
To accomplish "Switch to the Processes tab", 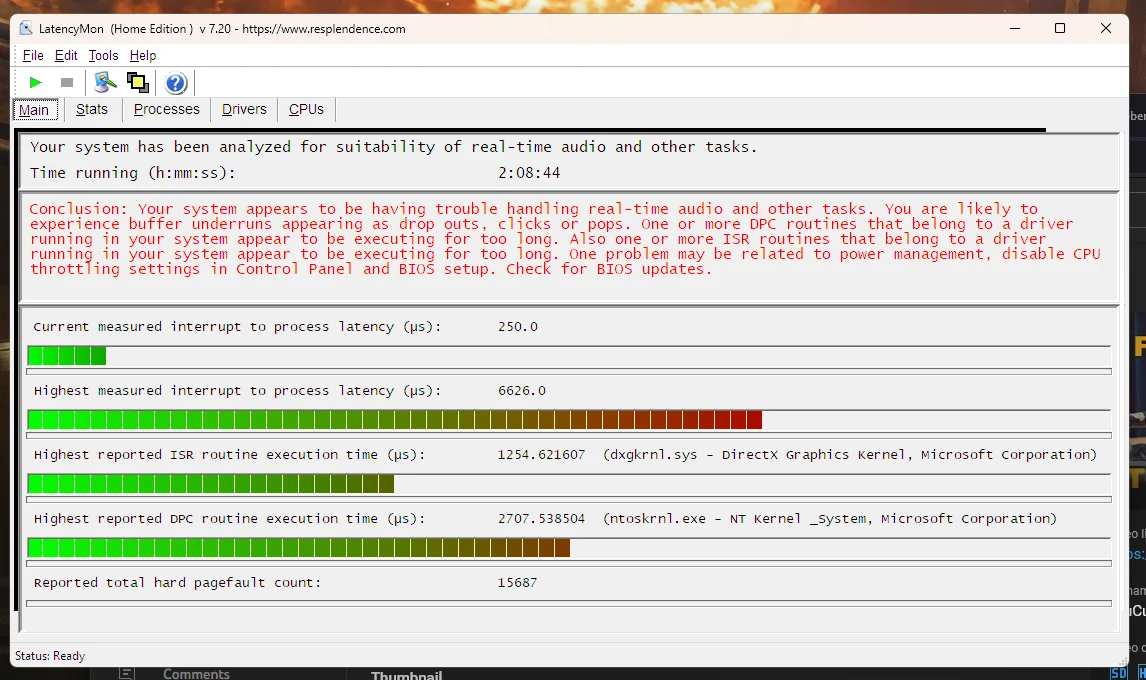I will [167, 109].
